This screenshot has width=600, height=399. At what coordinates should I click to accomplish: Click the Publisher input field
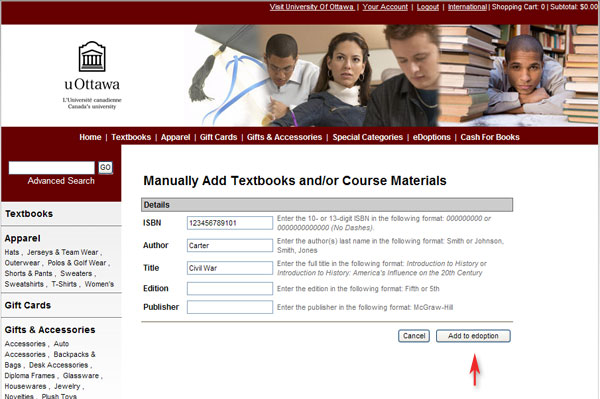[230, 307]
